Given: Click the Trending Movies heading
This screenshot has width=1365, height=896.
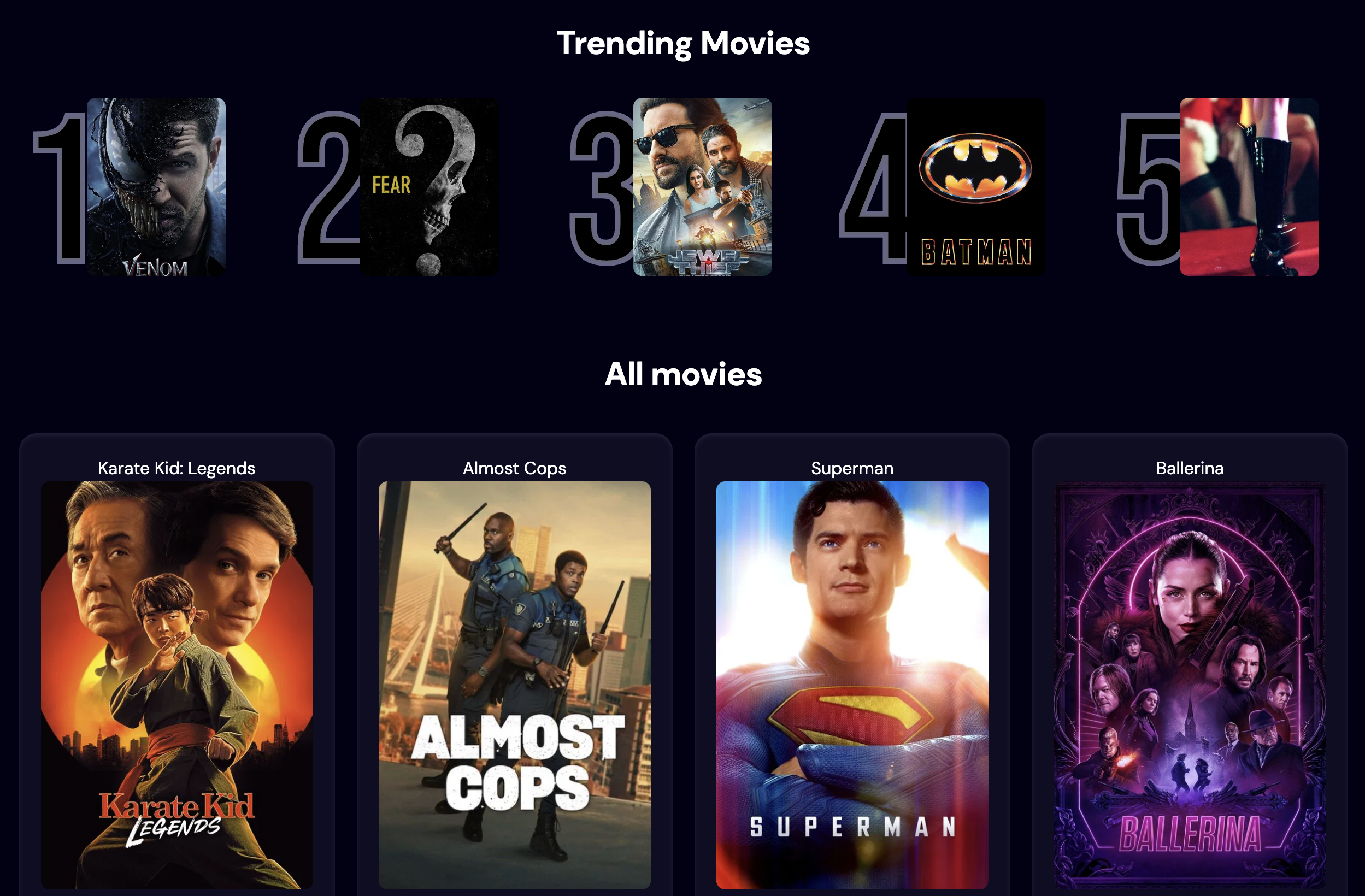Looking at the screenshot, I should coord(683,44).
